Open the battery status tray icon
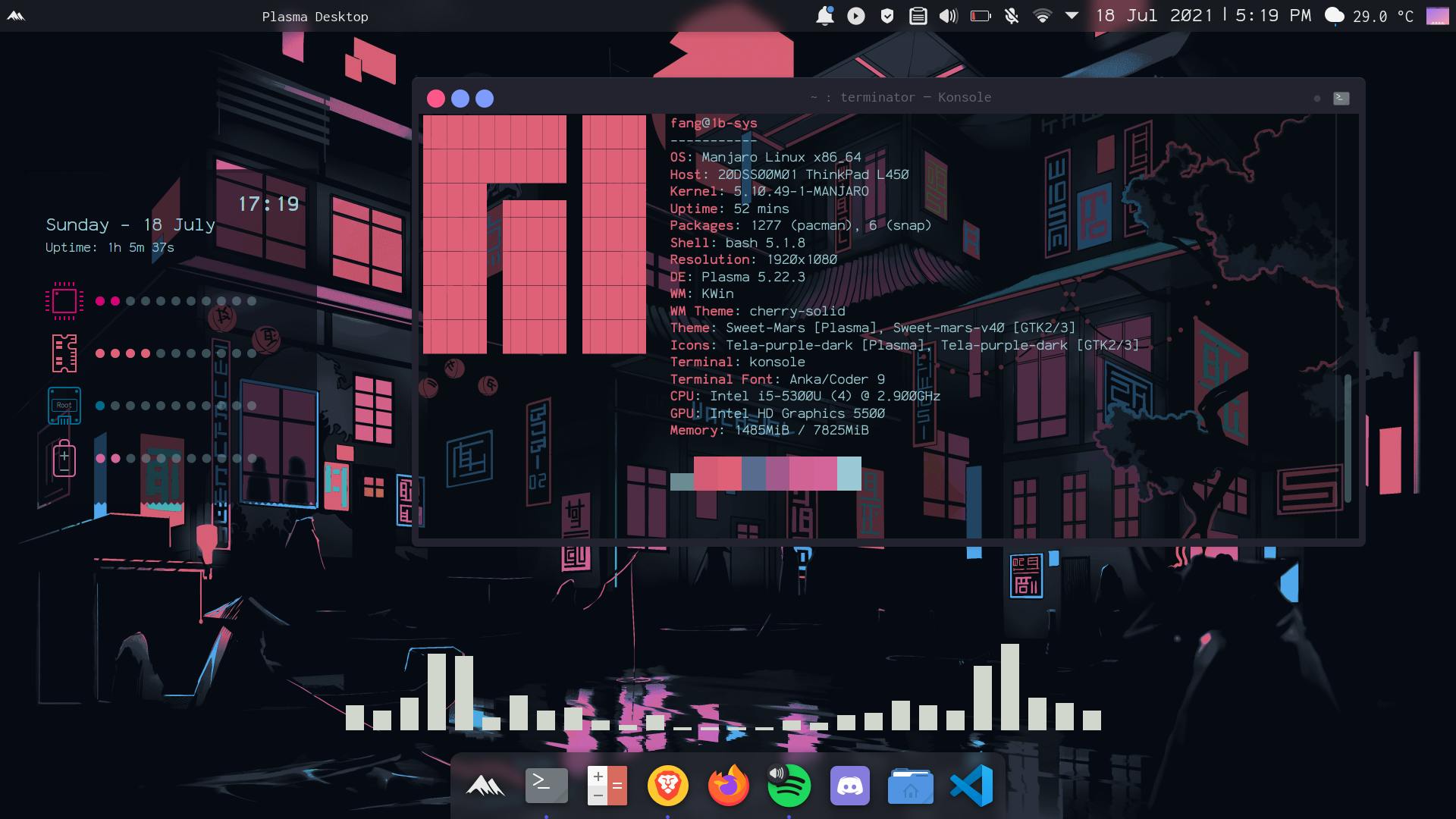Screen dimensions: 1456x819 980,16
